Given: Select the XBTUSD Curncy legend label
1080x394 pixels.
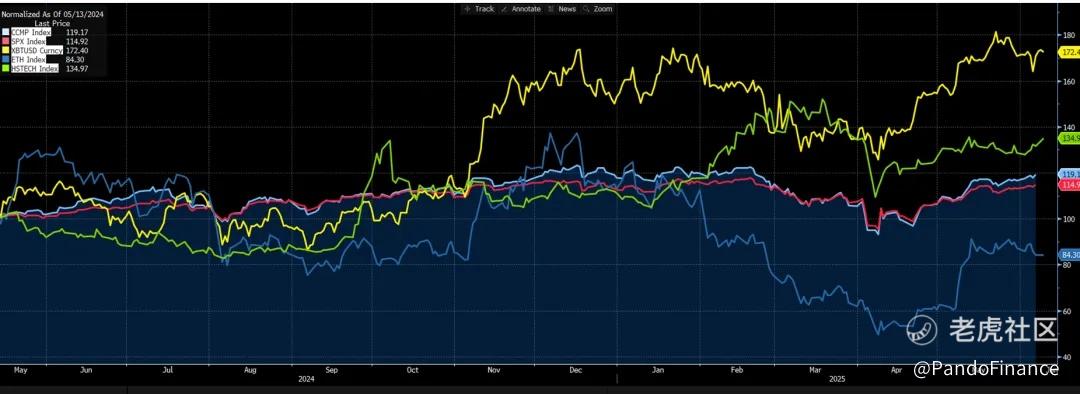Looking at the screenshot, I should 37,50.
